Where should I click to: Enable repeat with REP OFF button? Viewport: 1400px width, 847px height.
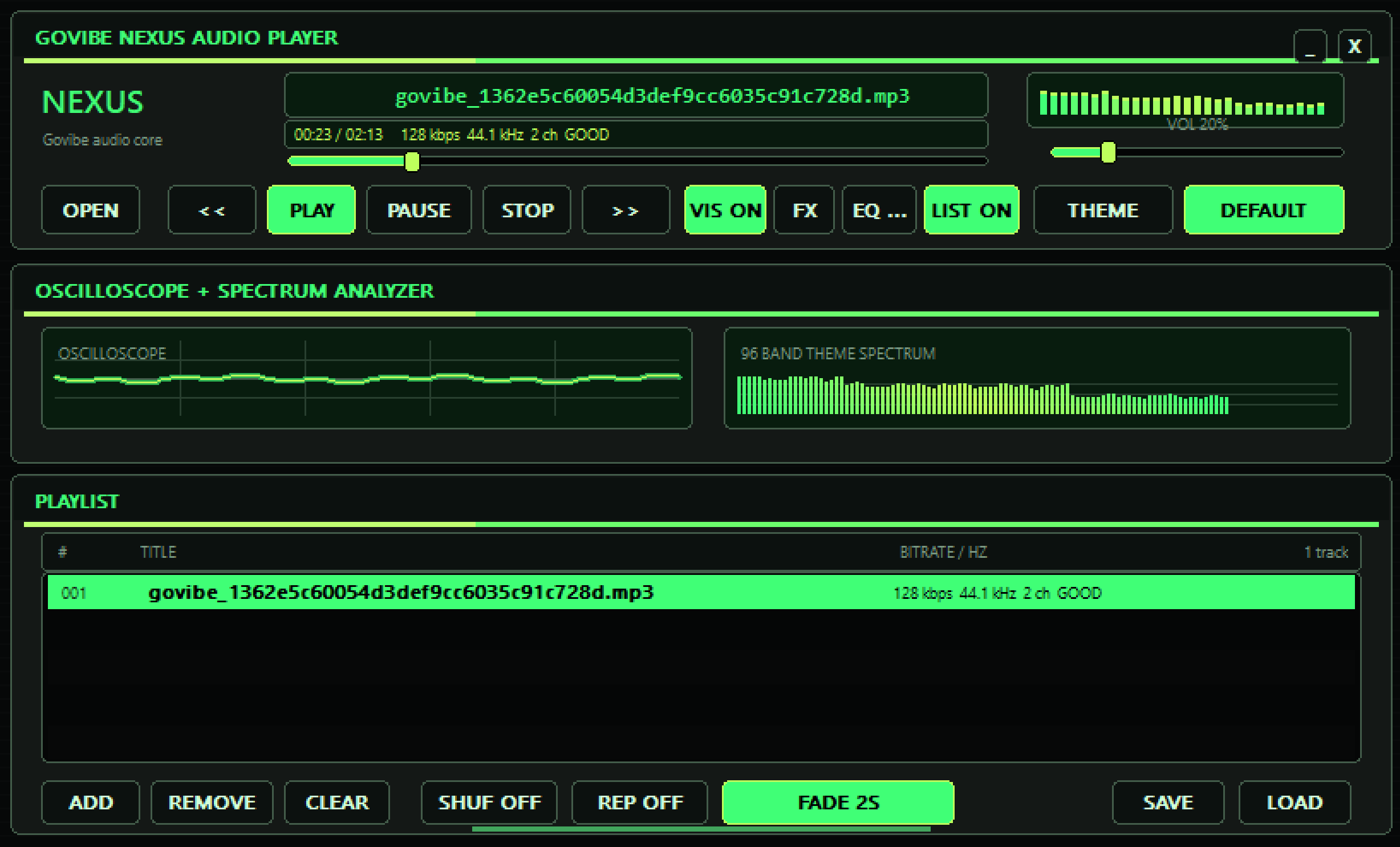(639, 802)
